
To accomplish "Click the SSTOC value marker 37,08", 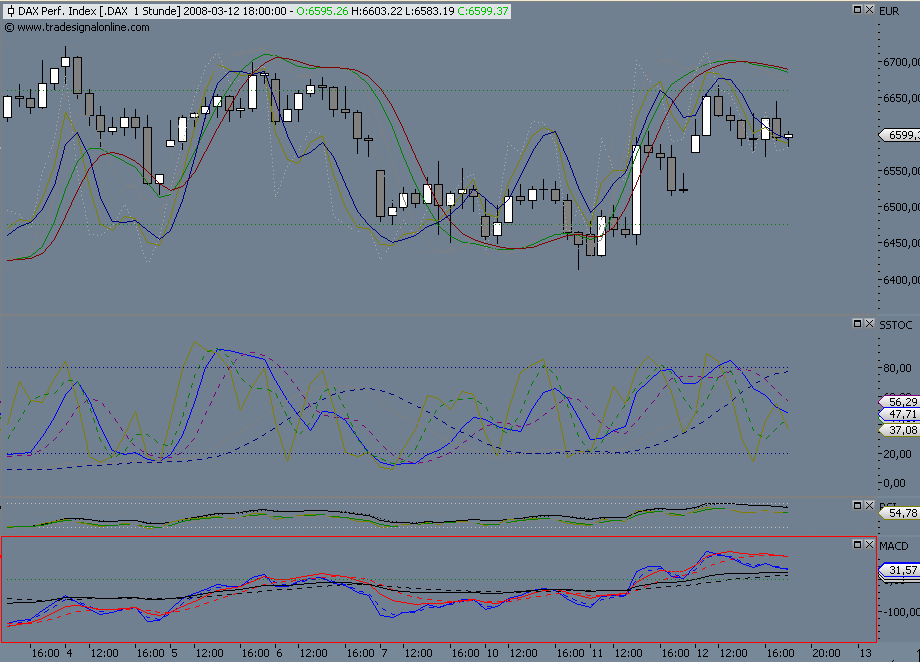I will point(901,430).
